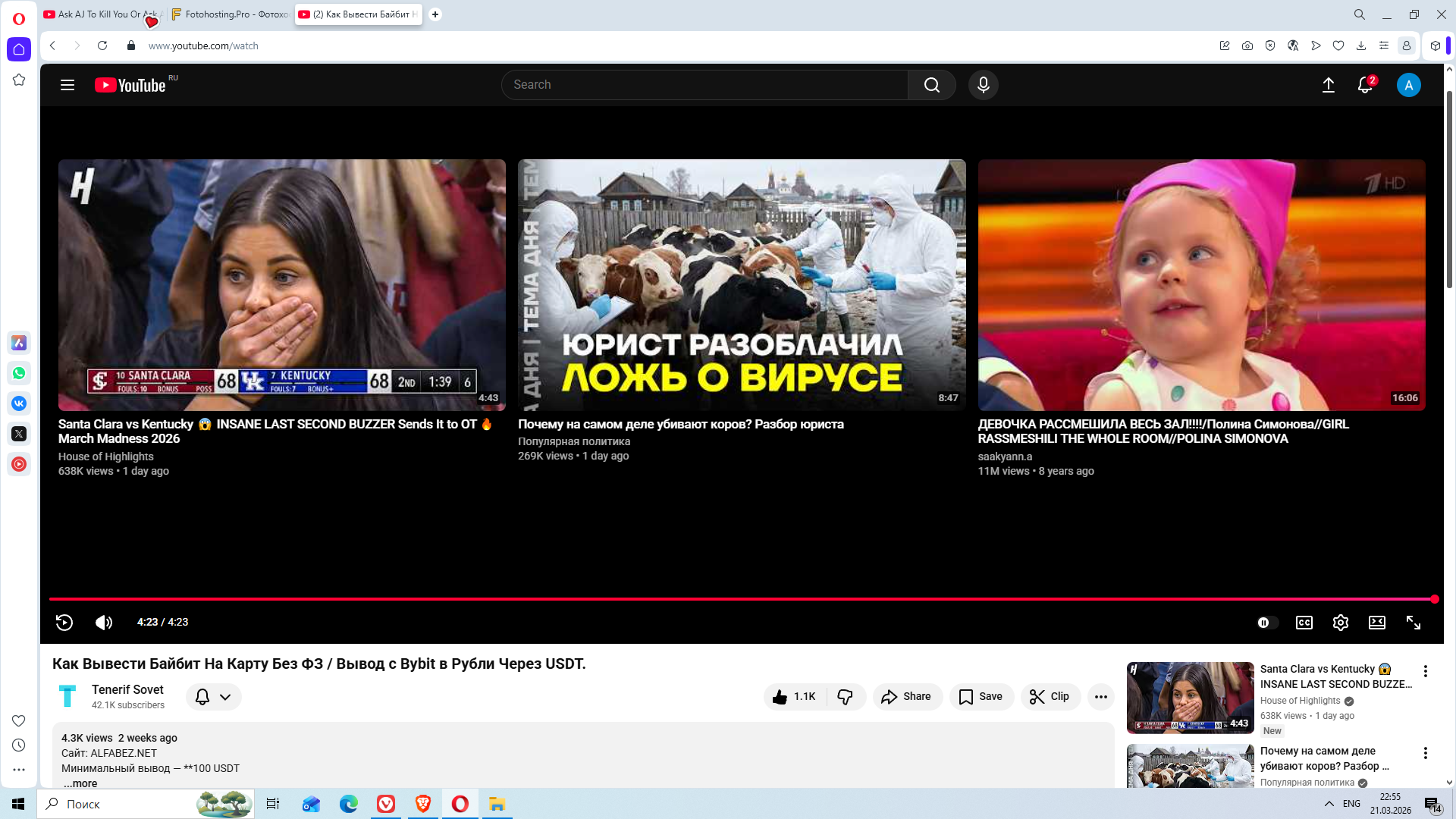Enter fullscreen mode in the player
The height and width of the screenshot is (819, 1456).
pos(1414,623)
